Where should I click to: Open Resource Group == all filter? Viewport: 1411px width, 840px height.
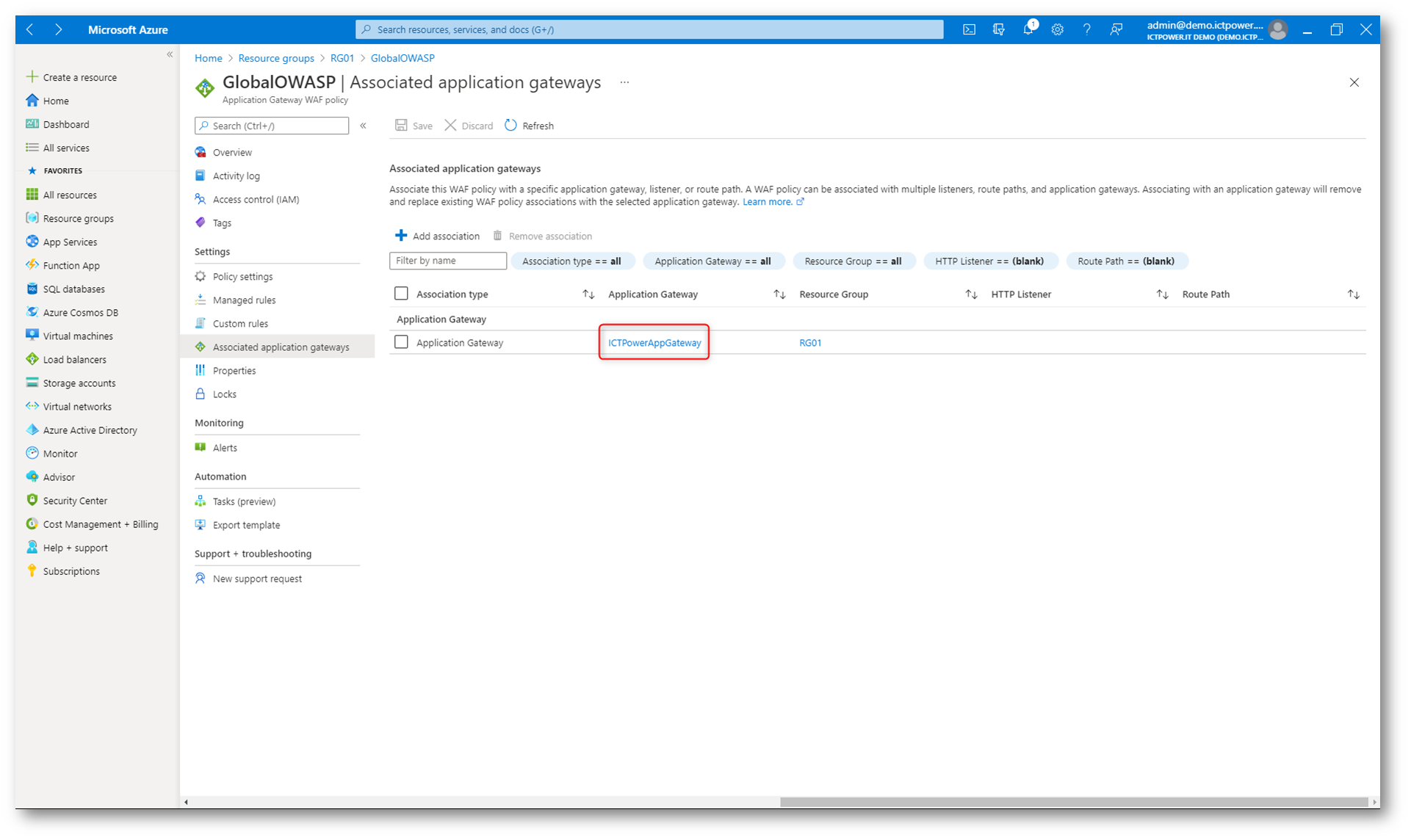[854, 261]
